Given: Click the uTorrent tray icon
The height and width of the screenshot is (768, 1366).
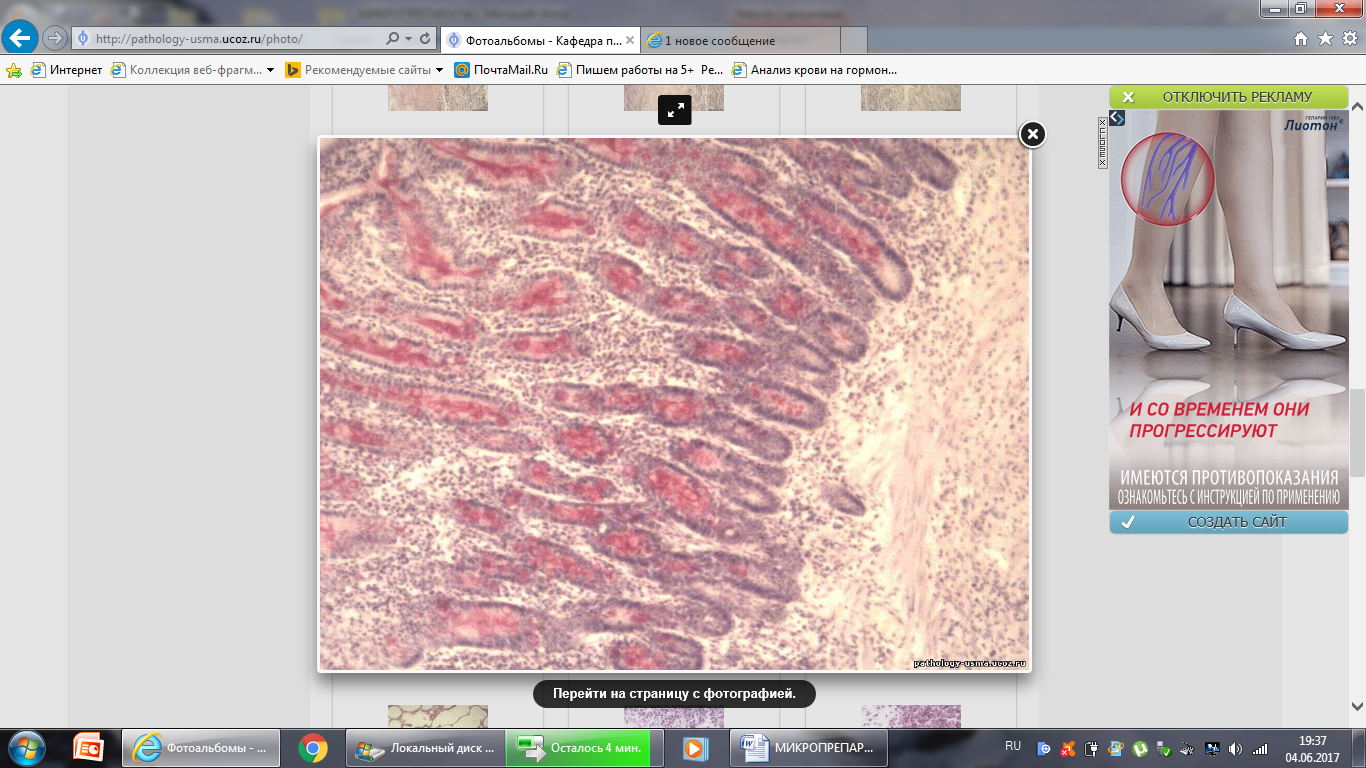Looking at the screenshot, I should 1141,748.
